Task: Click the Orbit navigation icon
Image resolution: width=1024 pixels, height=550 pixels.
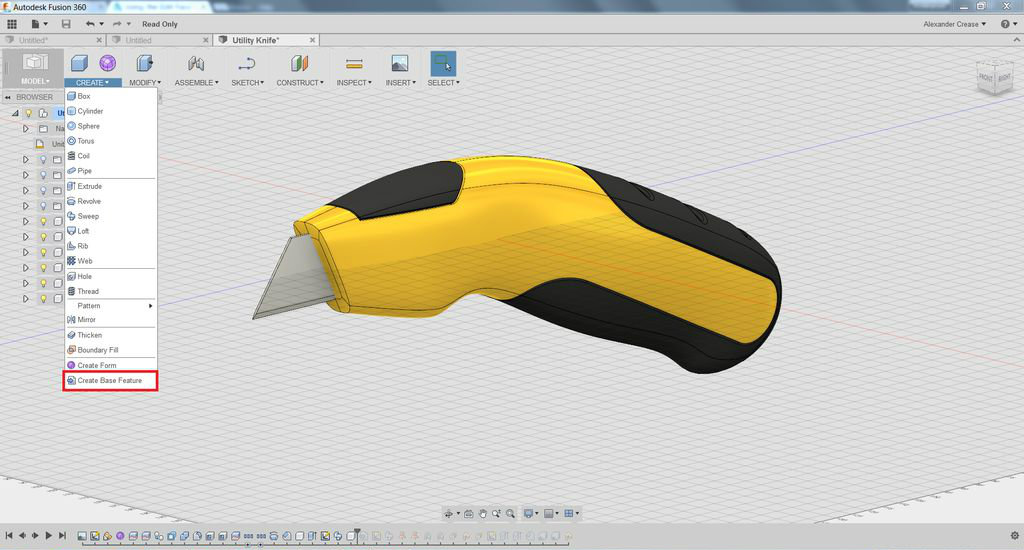Action: 449,513
